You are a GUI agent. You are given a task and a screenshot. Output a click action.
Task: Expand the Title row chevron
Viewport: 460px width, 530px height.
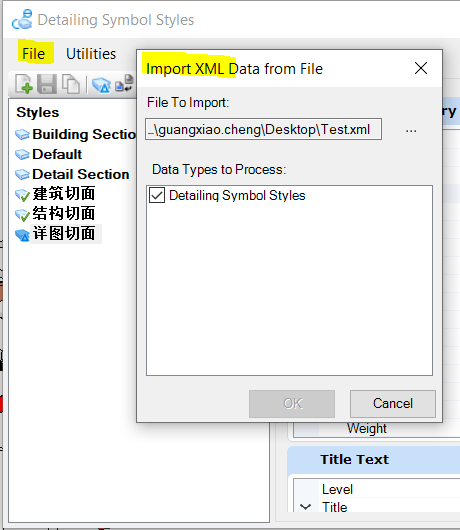[x=306, y=506]
